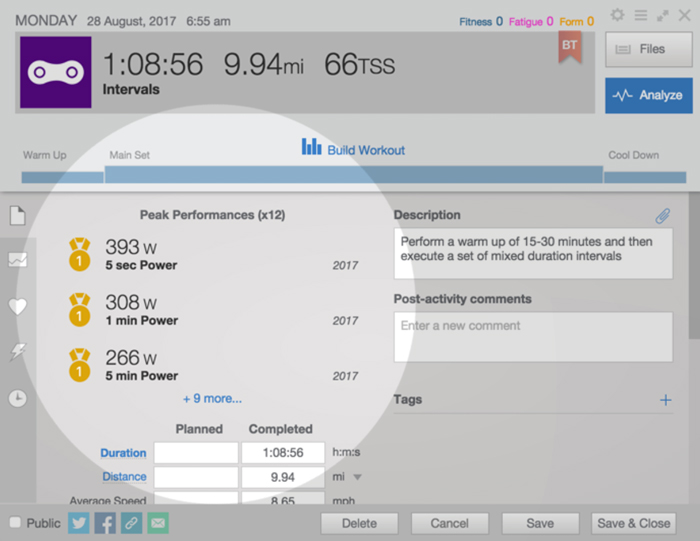Click the expand window arrows icon
This screenshot has width=700, height=541.
(662, 16)
